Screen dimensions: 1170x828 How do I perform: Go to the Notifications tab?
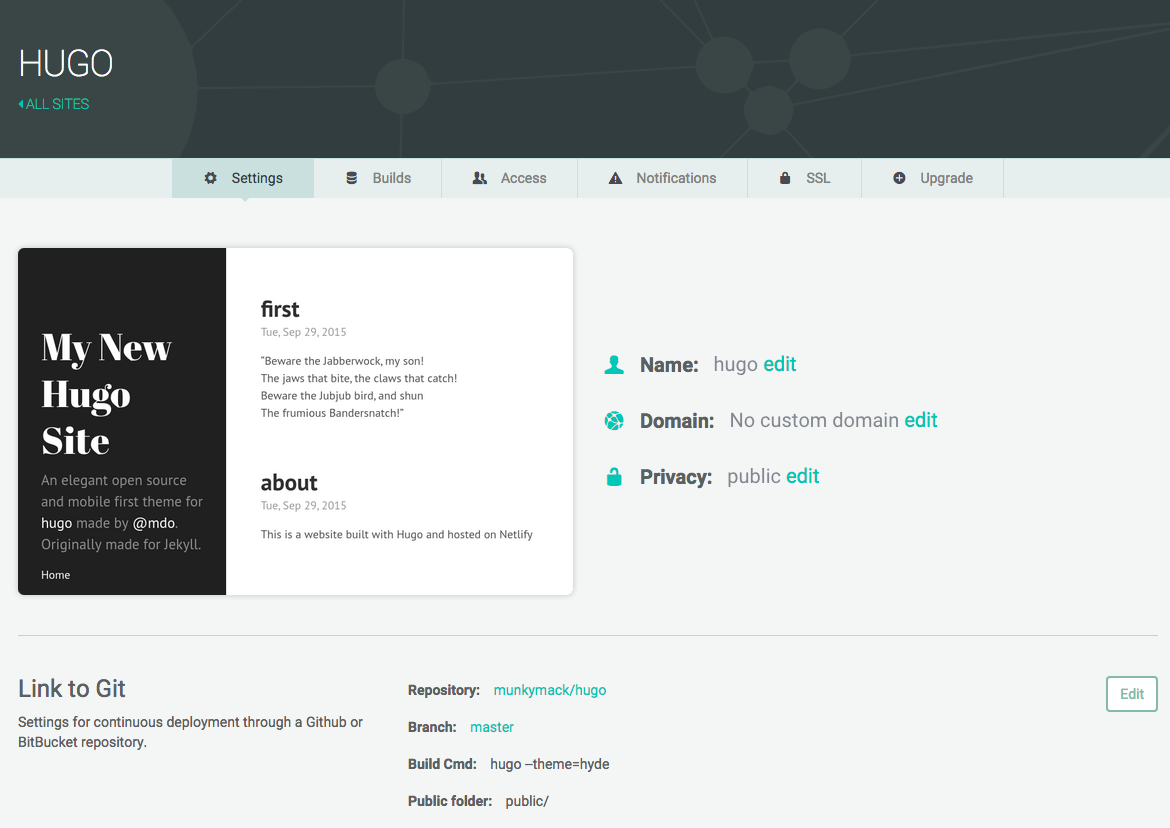[663, 178]
